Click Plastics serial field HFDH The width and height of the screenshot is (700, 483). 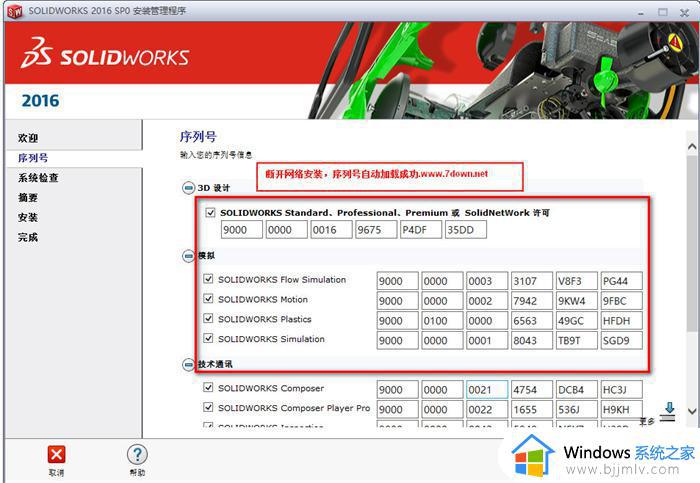pos(621,321)
